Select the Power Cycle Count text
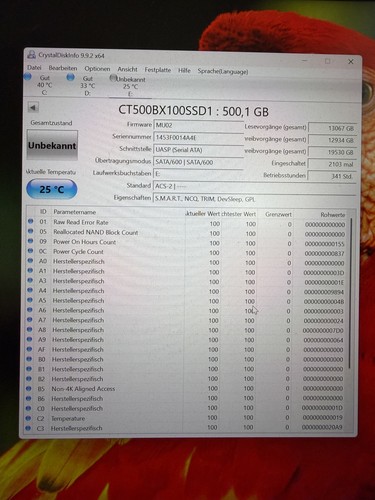375x500 pixels. point(78,252)
